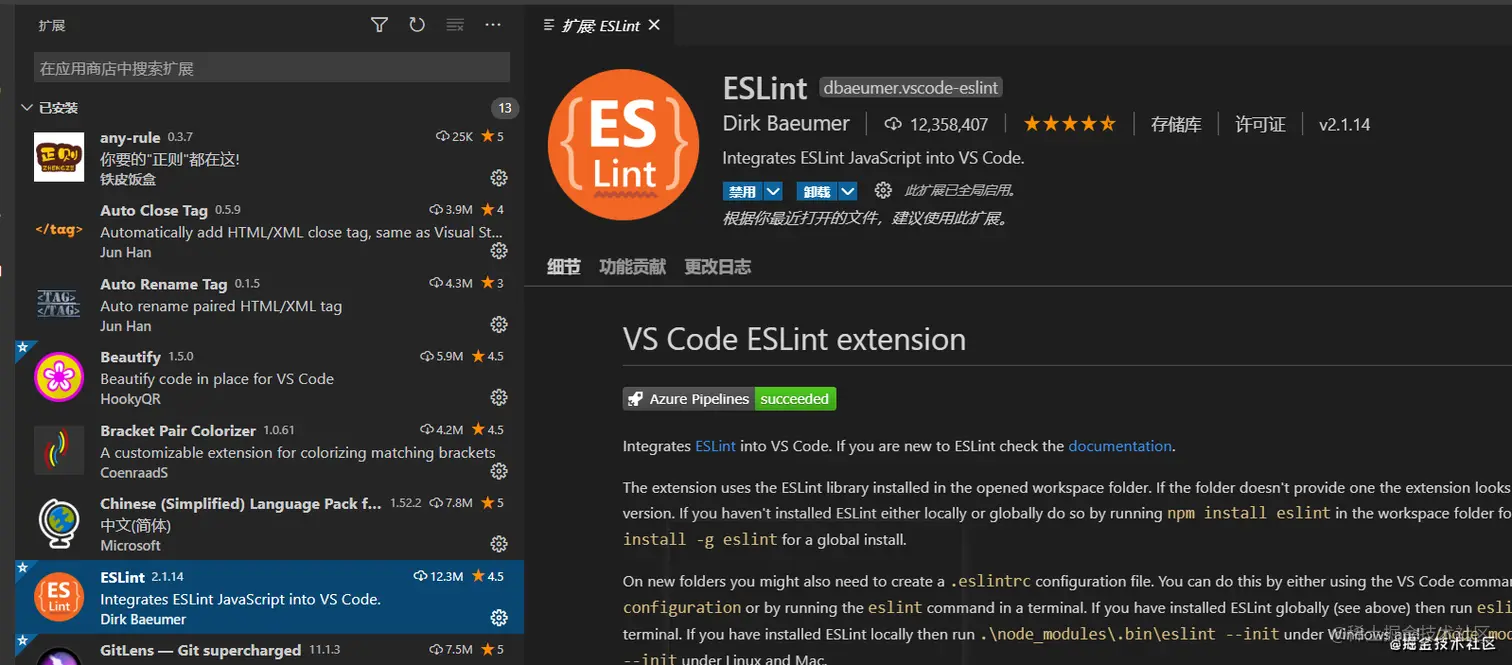1512x665 pixels.
Task: Open Bracket Pair Colorizer manage gear
Action: [499, 471]
